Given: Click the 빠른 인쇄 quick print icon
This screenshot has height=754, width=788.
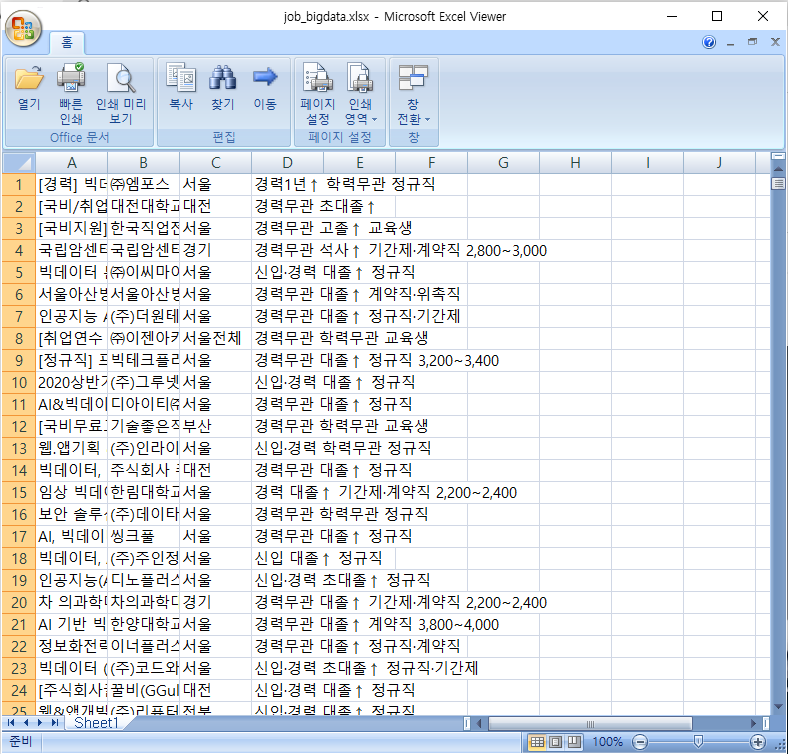Looking at the screenshot, I should pos(71,93).
